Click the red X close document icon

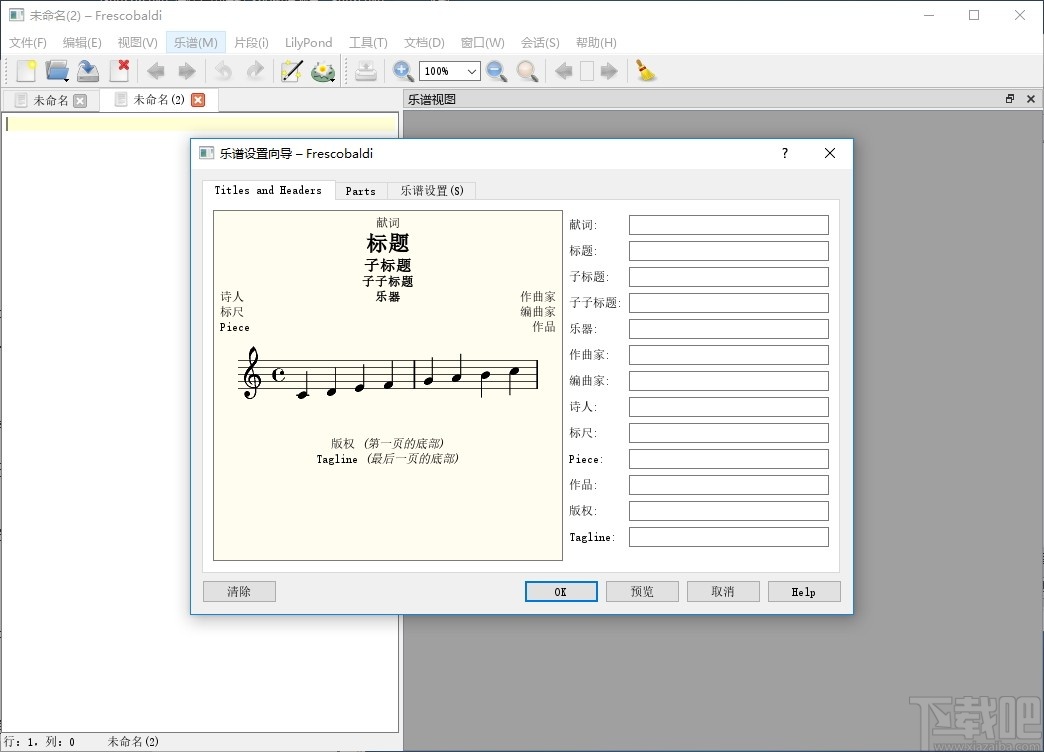[x=120, y=71]
